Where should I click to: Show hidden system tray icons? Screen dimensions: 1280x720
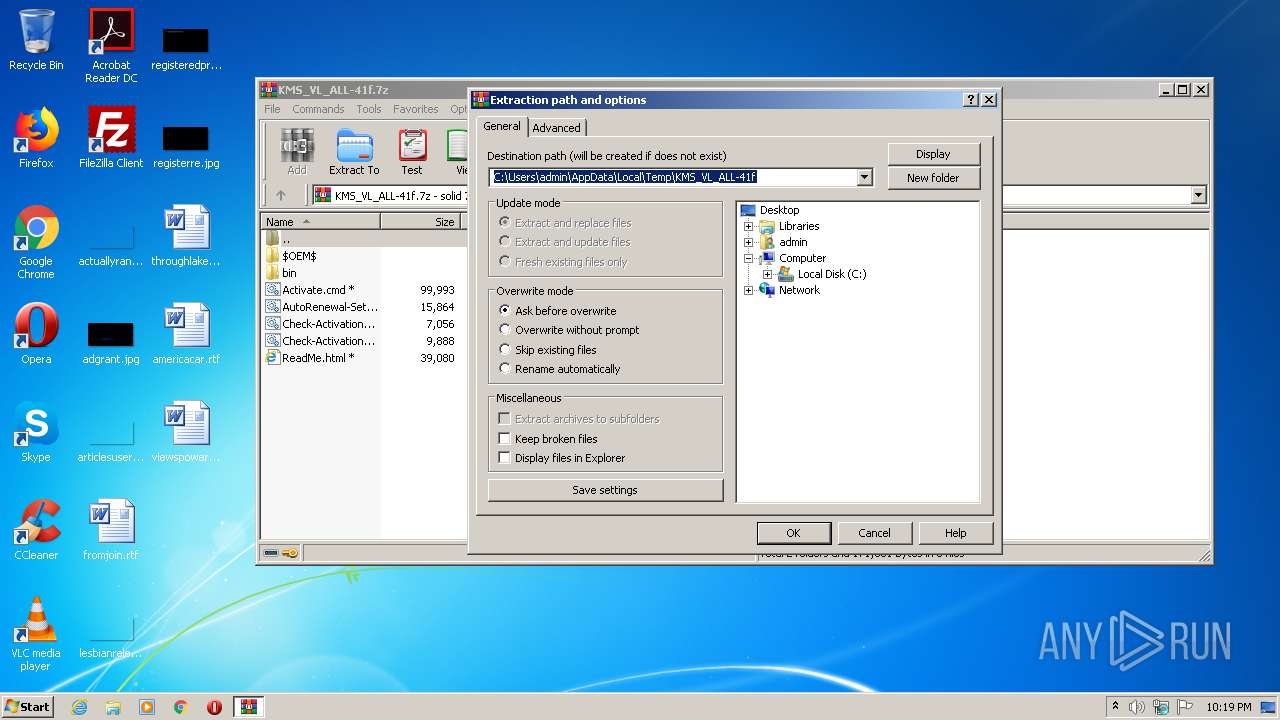point(1115,707)
